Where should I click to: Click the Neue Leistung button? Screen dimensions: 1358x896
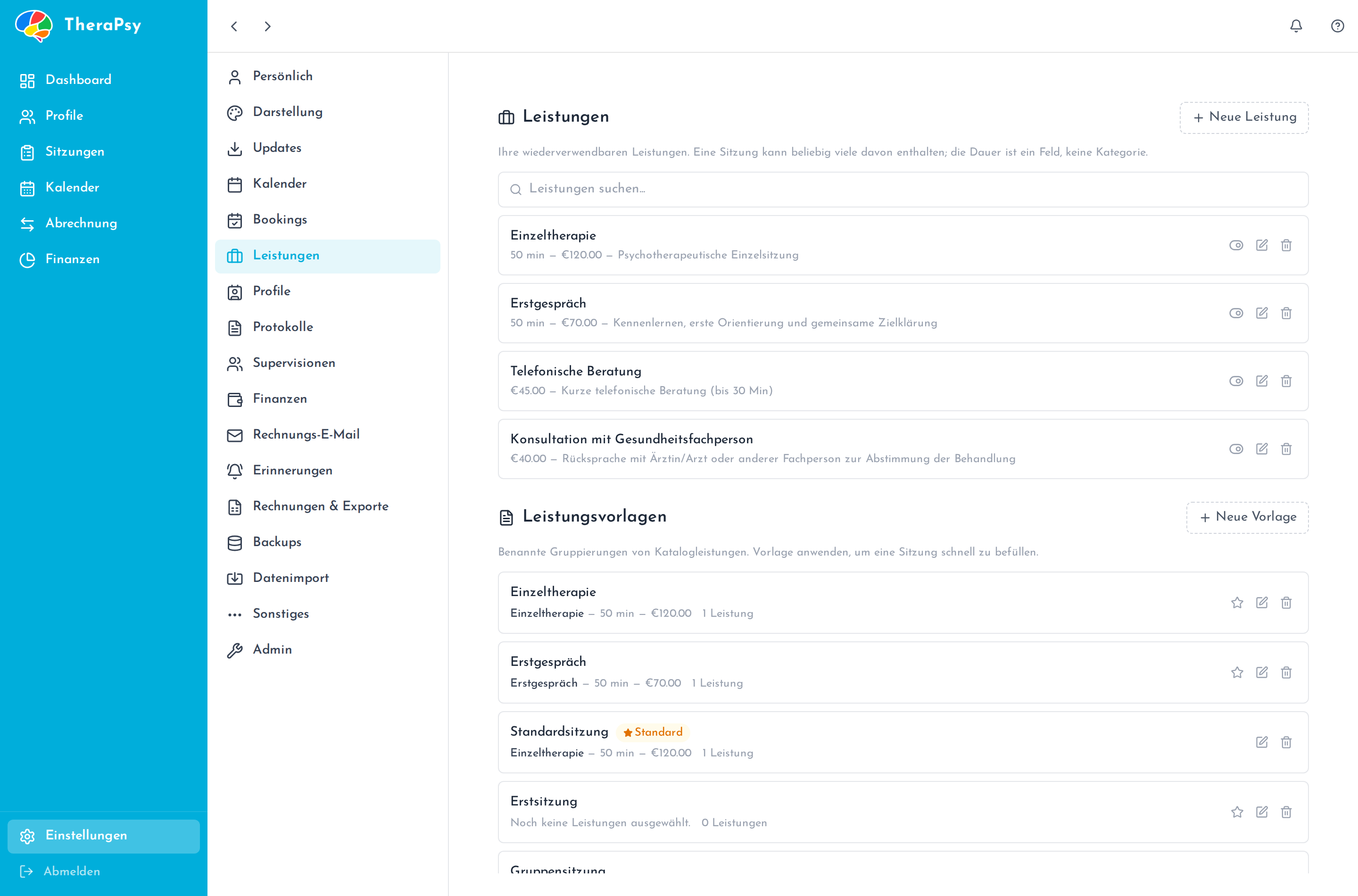click(x=1244, y=118)
